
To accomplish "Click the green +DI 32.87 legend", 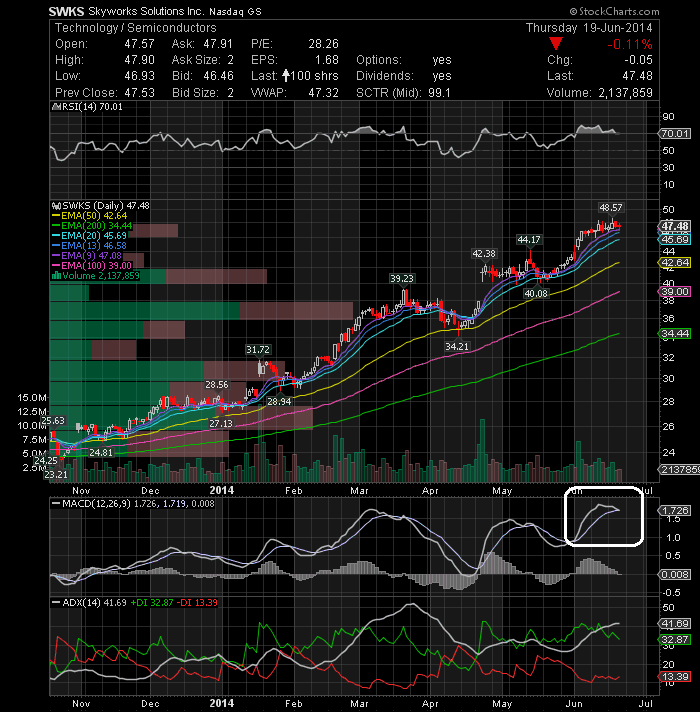I will [x=152, y=603].
